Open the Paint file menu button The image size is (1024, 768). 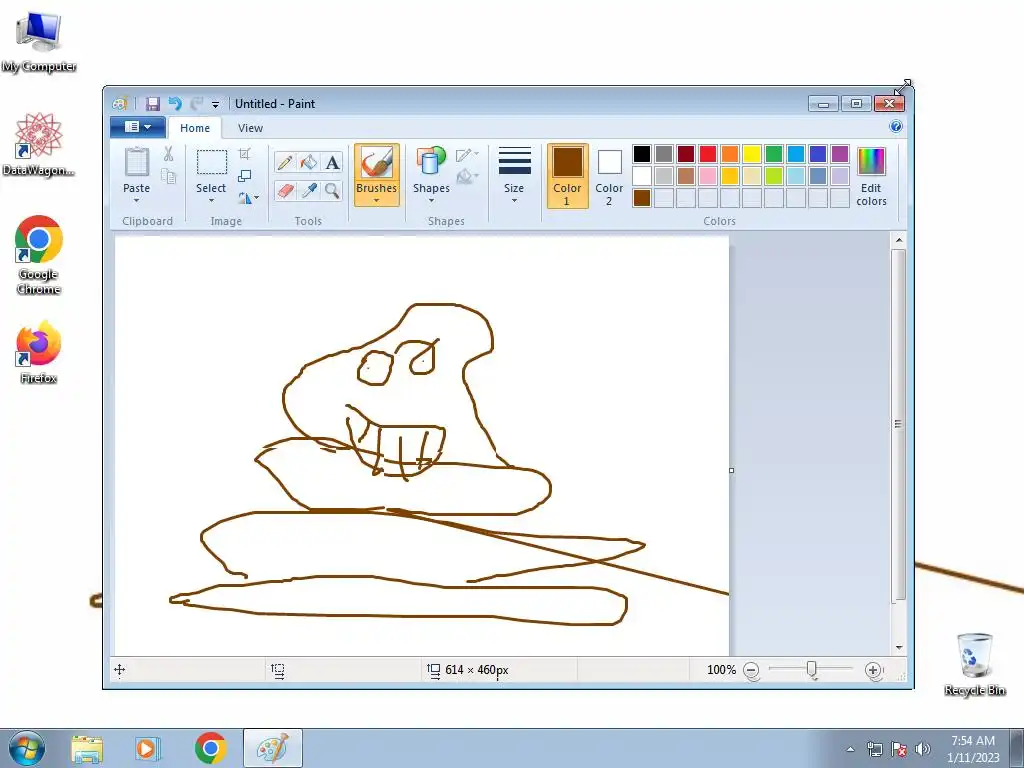click(x=137, y=127)
